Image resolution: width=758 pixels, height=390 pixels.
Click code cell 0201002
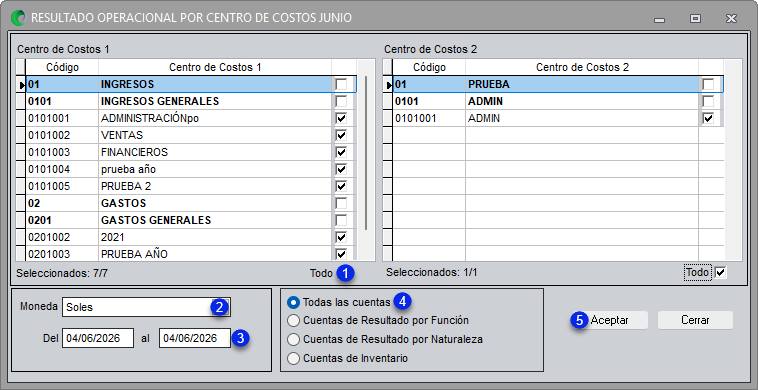click(x=62, y=237)
